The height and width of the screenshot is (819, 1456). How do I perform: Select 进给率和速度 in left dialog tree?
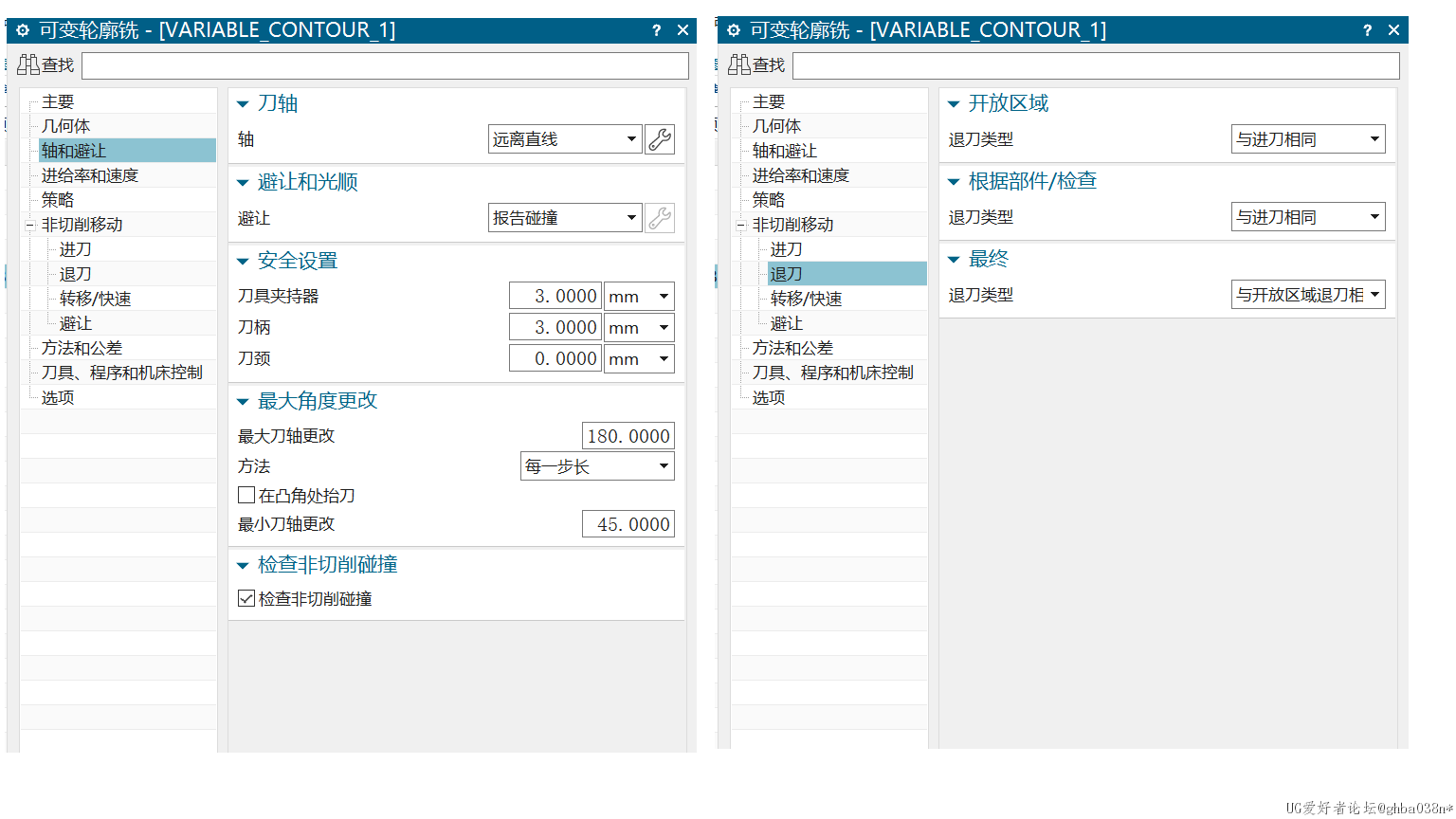[x=90, y=175]
